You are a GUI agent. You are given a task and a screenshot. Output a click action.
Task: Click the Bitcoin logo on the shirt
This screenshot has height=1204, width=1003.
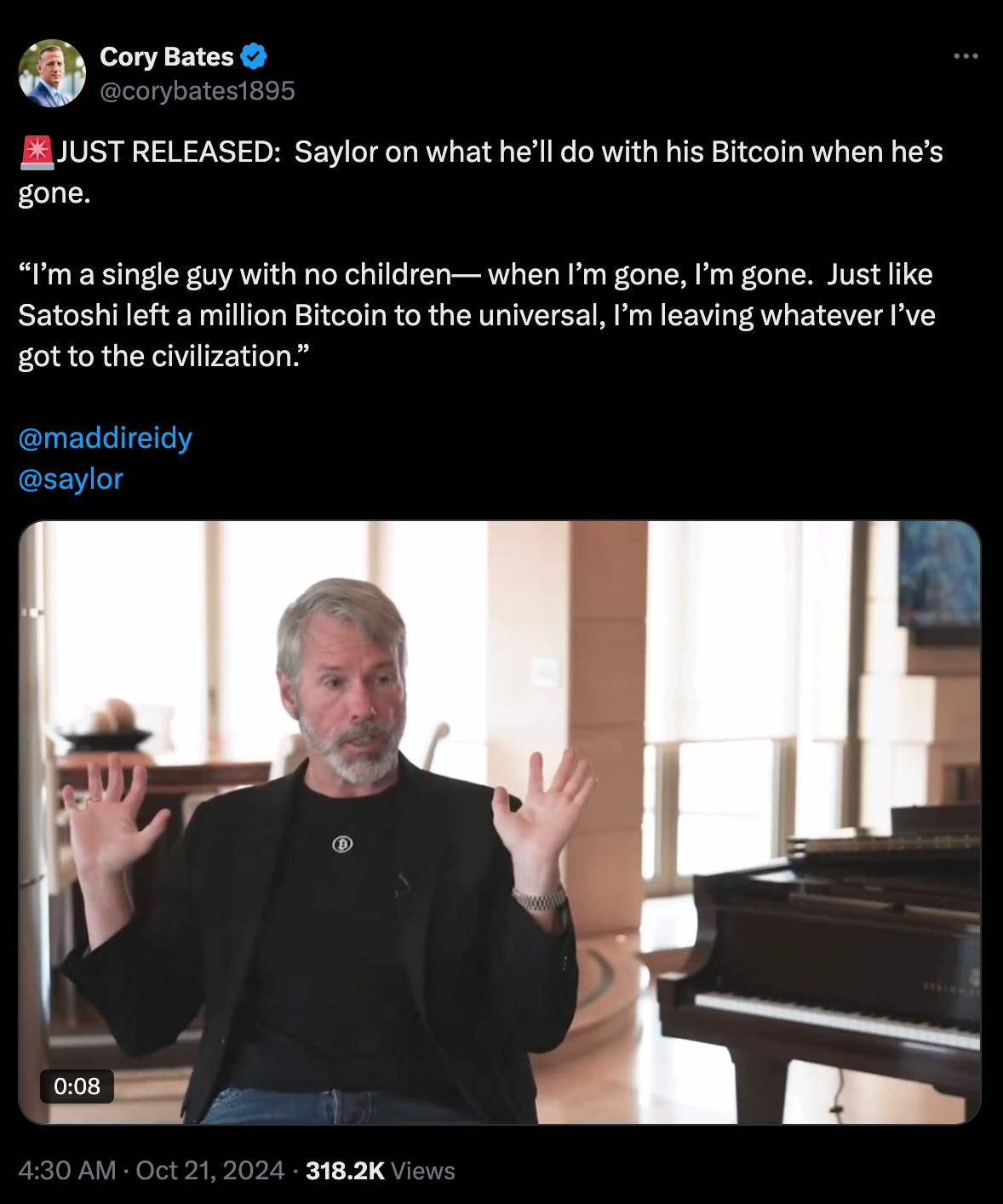[342, 845]
